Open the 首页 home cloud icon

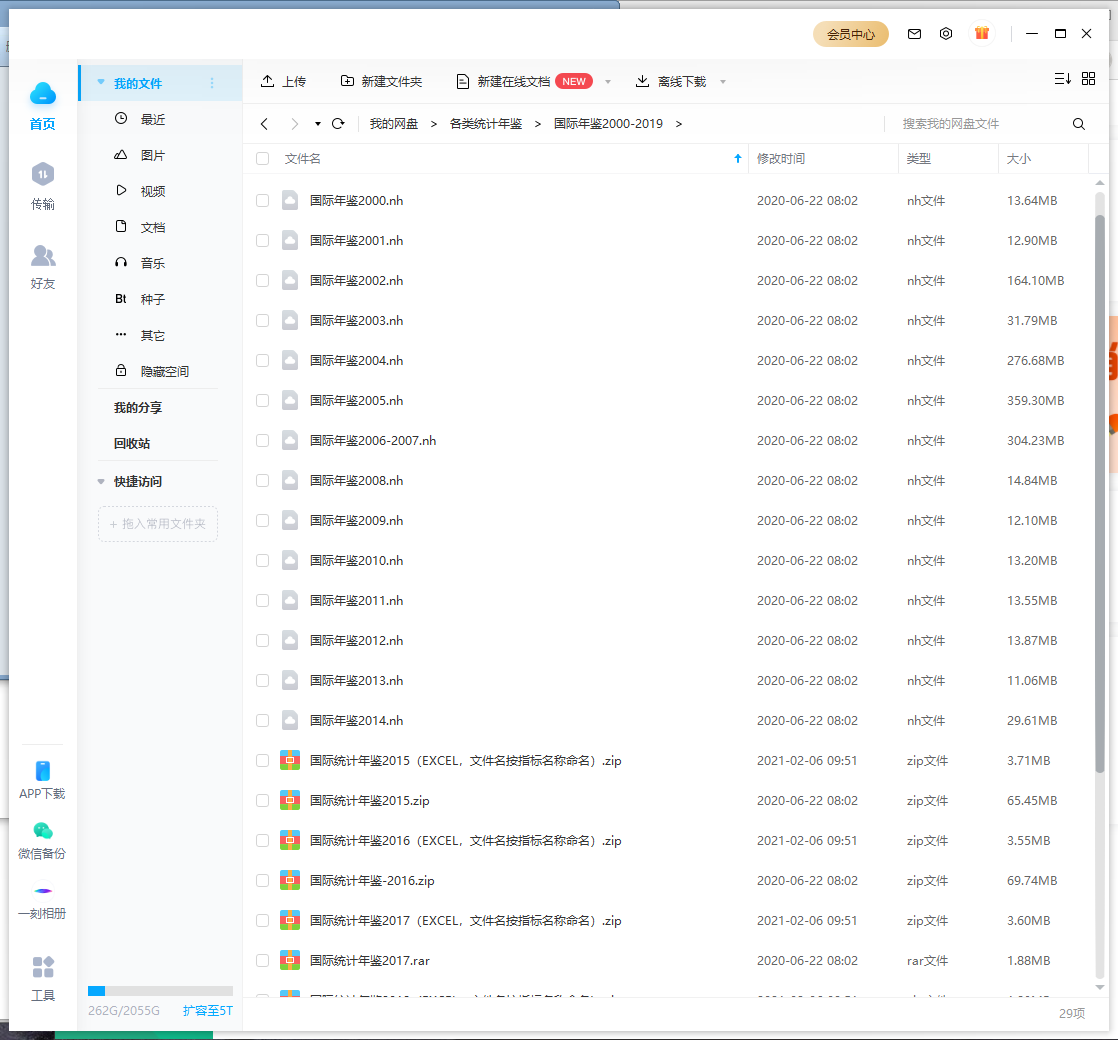(43, 94)
